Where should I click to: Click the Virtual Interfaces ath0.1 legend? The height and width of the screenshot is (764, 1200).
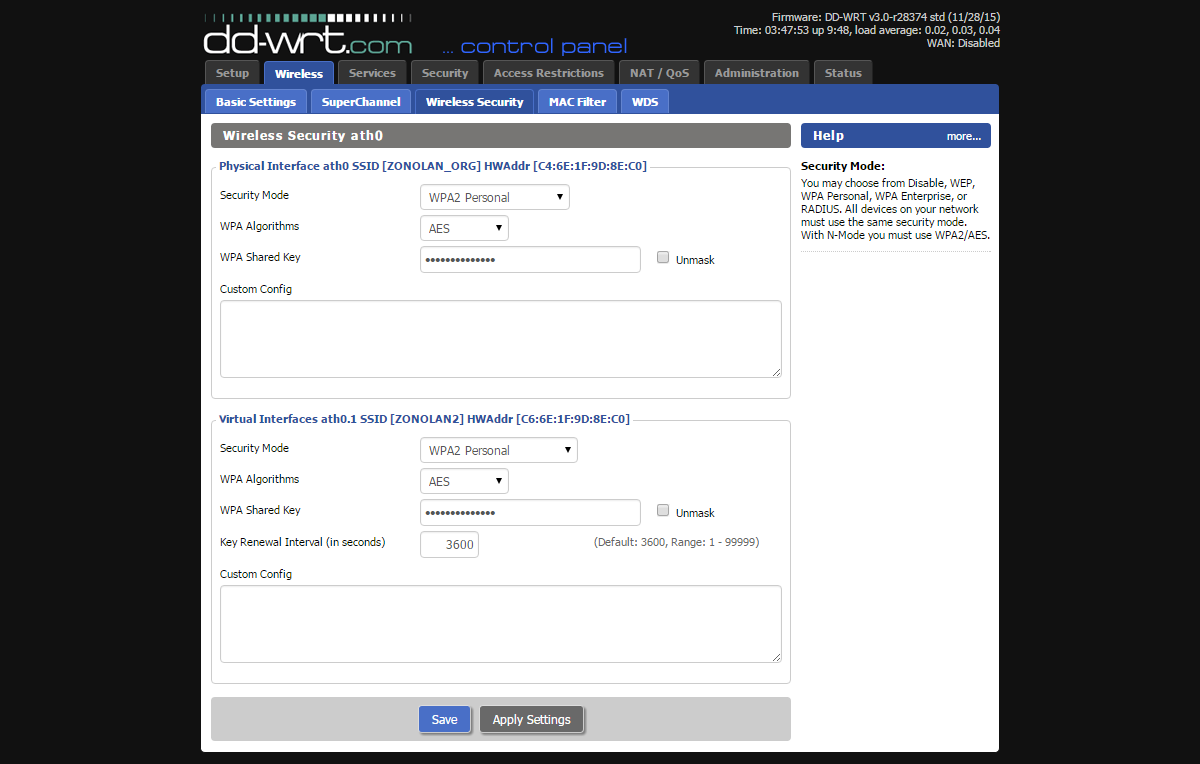click(424, 419)
